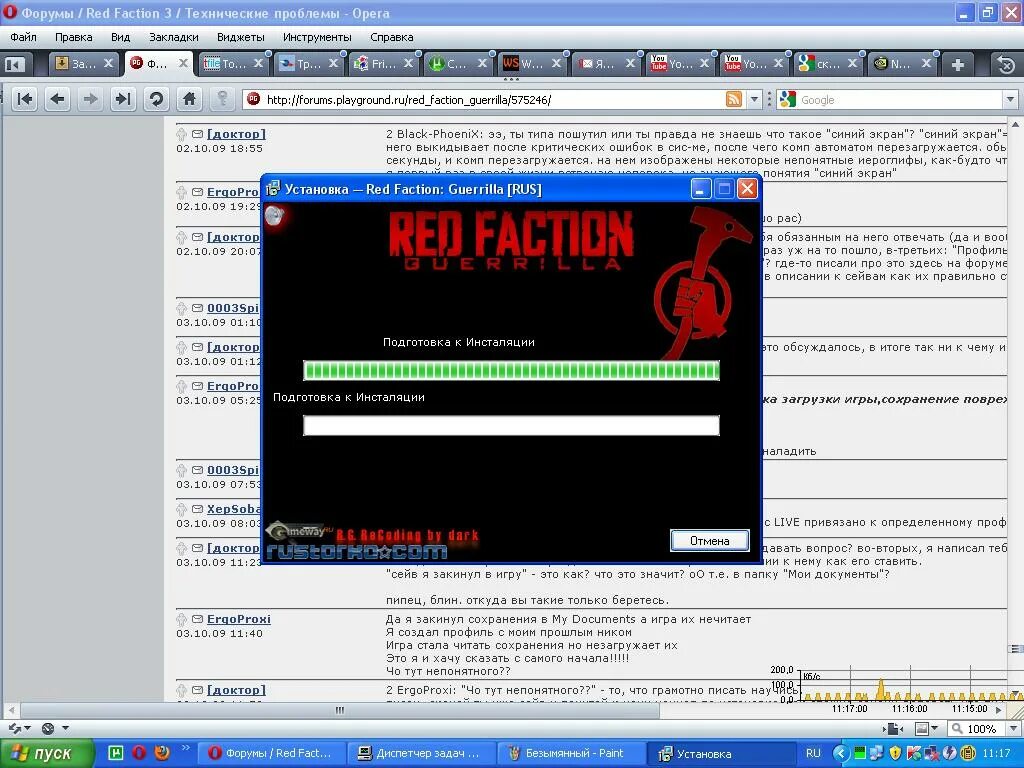Expand the quick launch chevron
The image size is (1024, 768).
pyautogui.click(x=185, y=748)
